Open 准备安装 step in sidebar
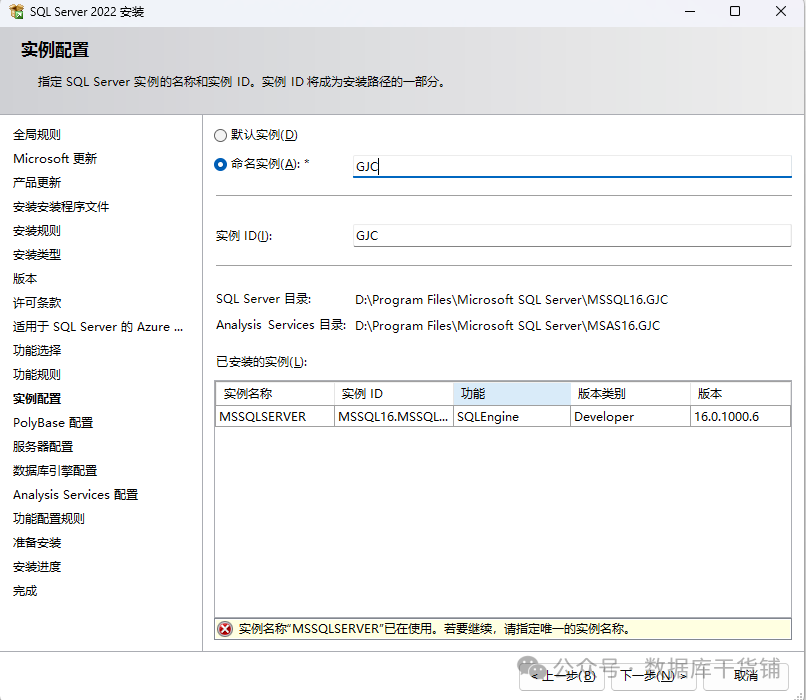 37,543
